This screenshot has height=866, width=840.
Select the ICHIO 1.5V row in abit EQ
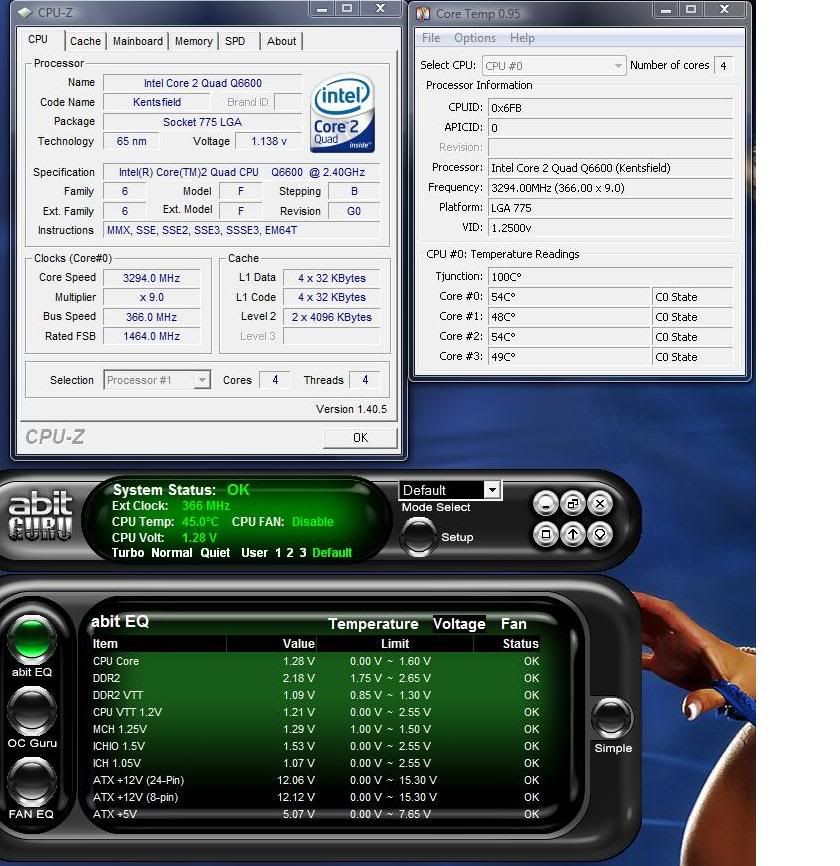(316, 746)
